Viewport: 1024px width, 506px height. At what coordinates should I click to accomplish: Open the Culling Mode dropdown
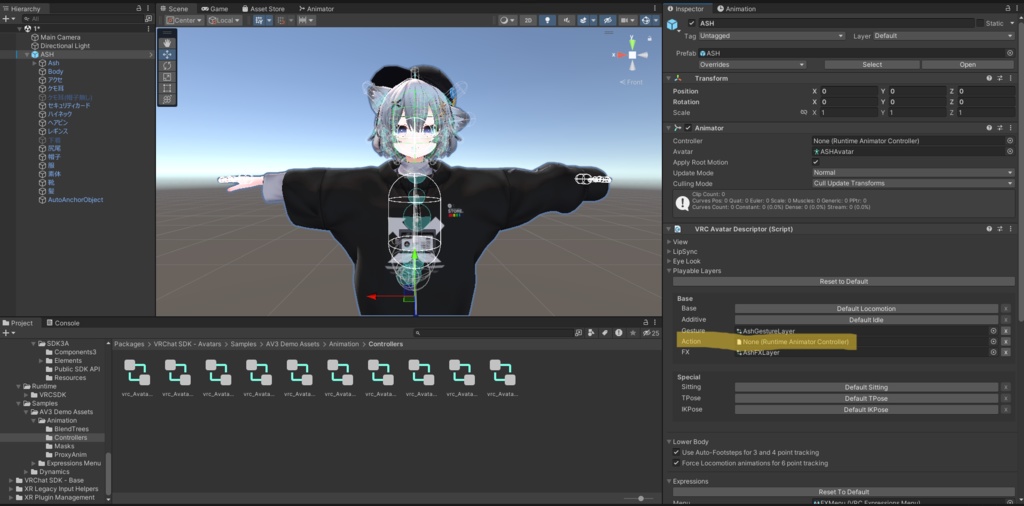pos(913,183)
